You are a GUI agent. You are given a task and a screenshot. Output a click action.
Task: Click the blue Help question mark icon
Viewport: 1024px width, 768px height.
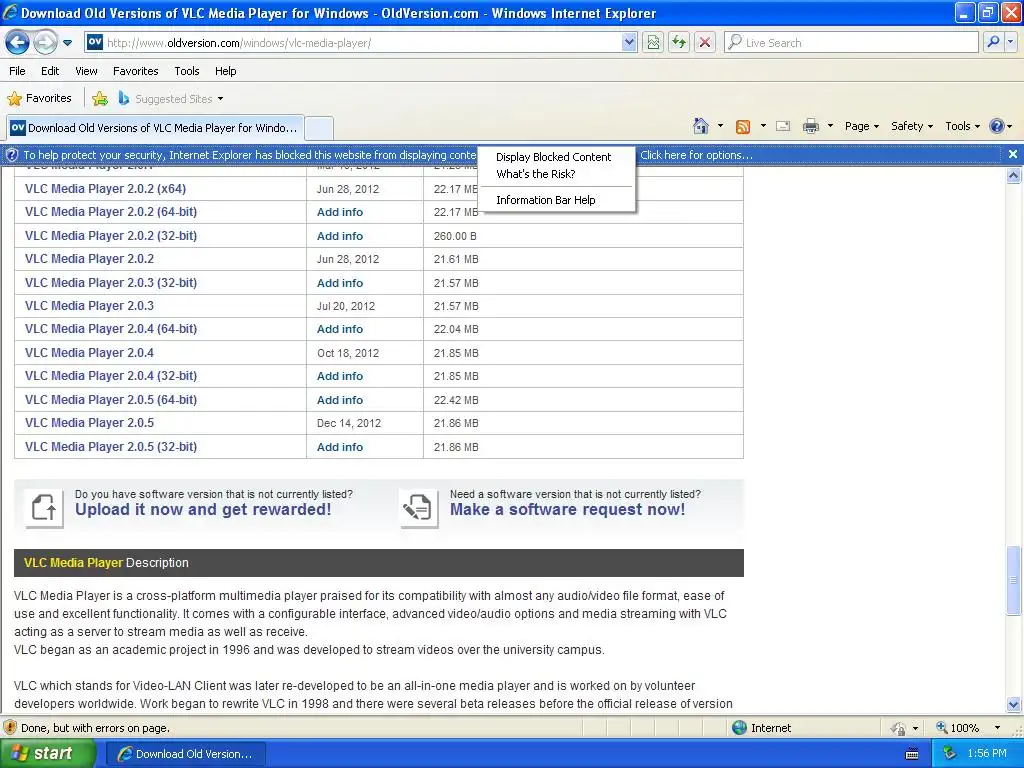997,126
